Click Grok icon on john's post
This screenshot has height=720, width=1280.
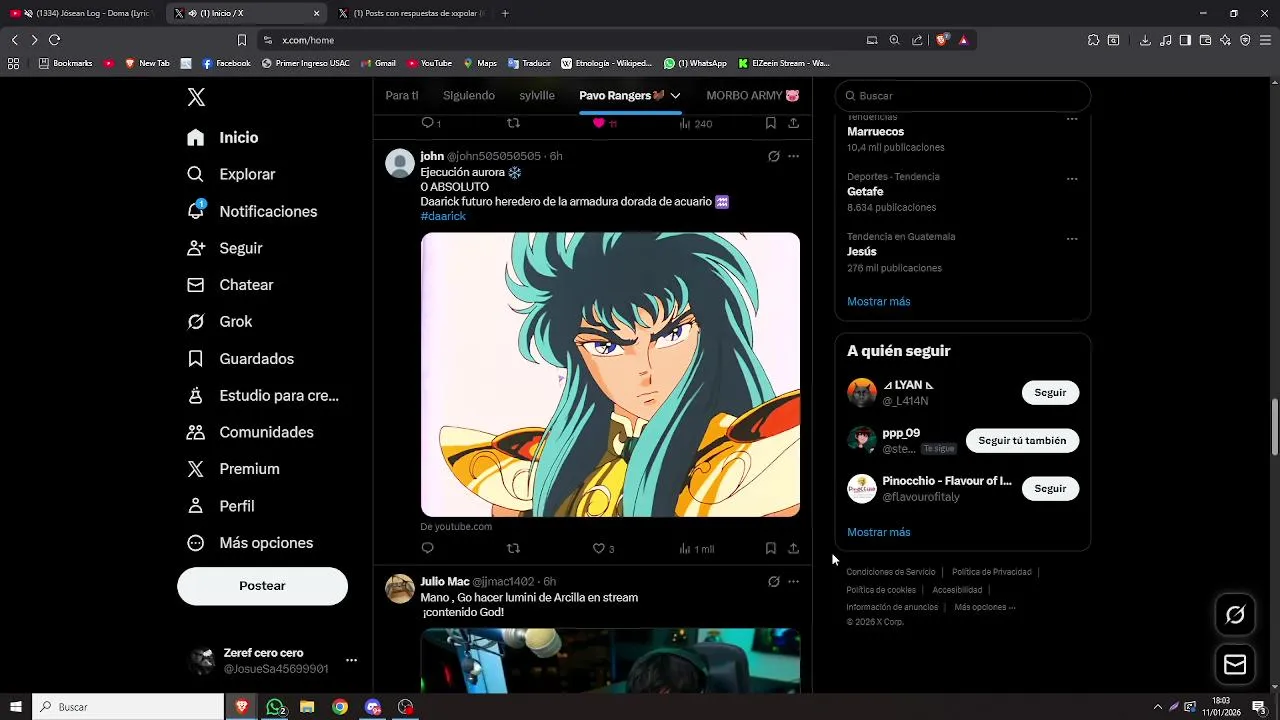coord(773,156)
